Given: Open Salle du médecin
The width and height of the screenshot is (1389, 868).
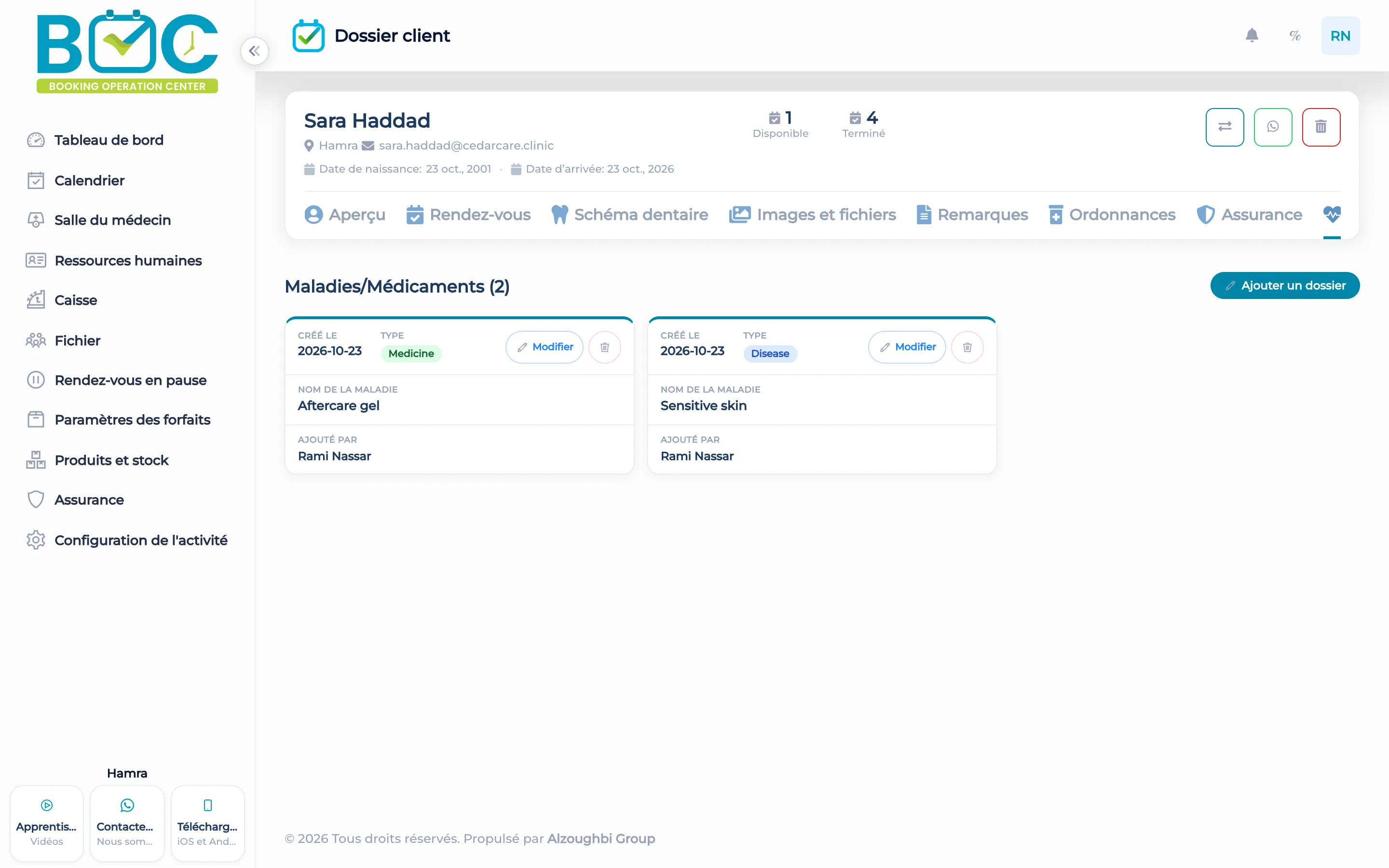Looking at the screenshot, I should (99, 220).
